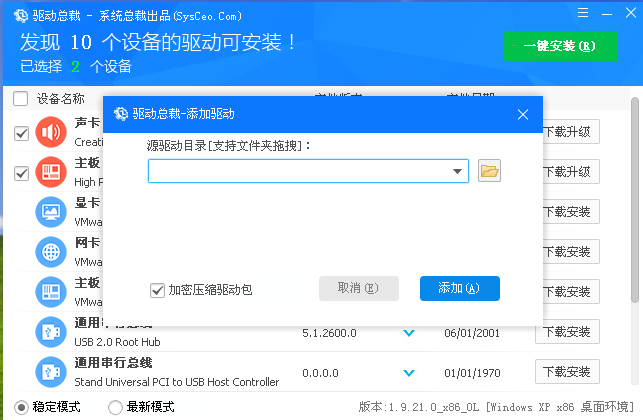643x420 pixels.
Task: Click USB 2.0 Root Hub device name
Action: point(117,342)
